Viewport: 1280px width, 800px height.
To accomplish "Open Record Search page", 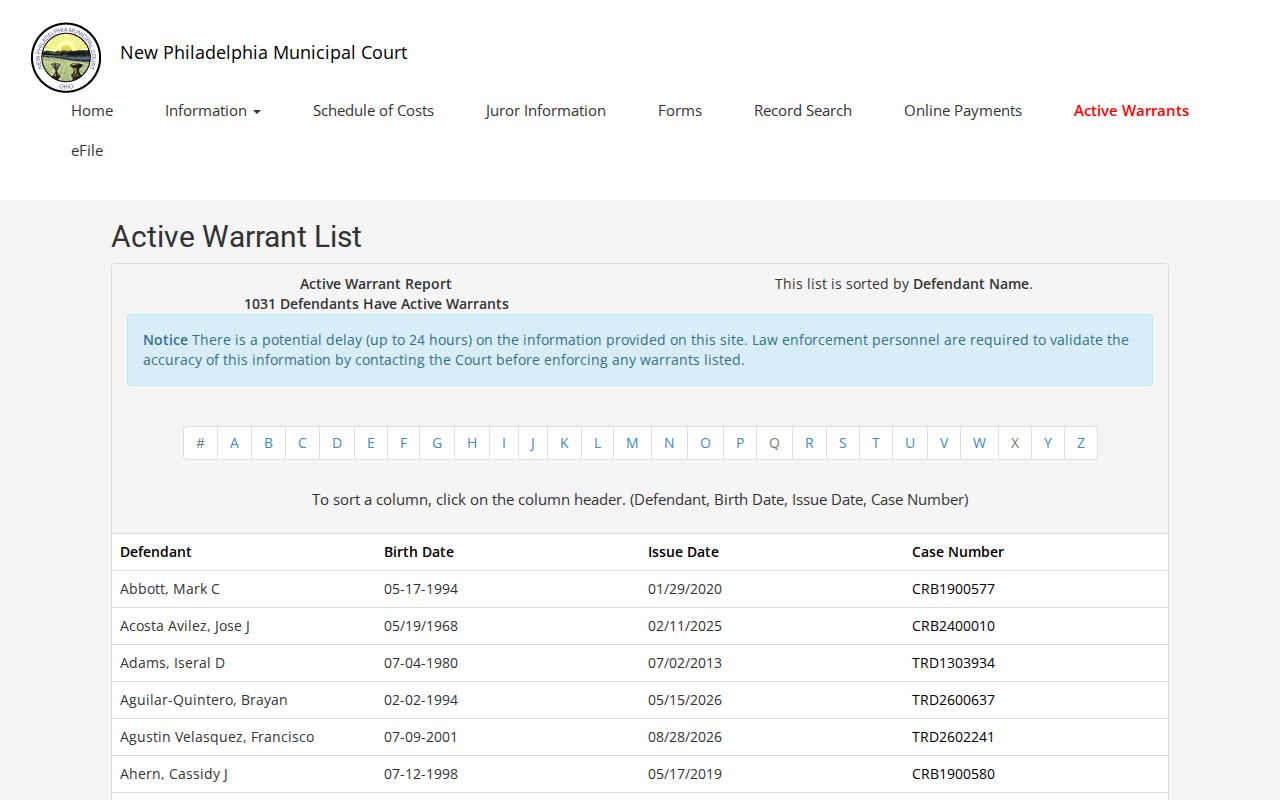I will [x=803, y=111].
